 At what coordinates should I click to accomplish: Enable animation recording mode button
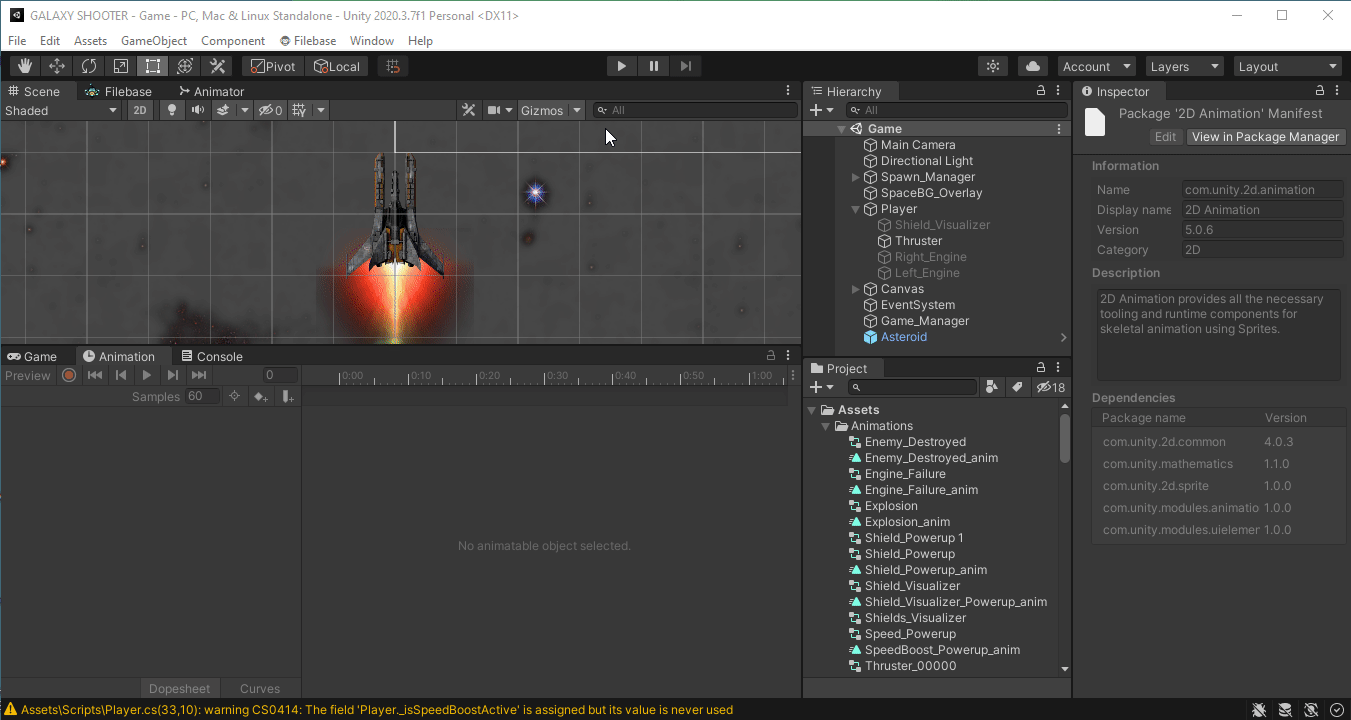pyautogui.click(x=69, y=375)
